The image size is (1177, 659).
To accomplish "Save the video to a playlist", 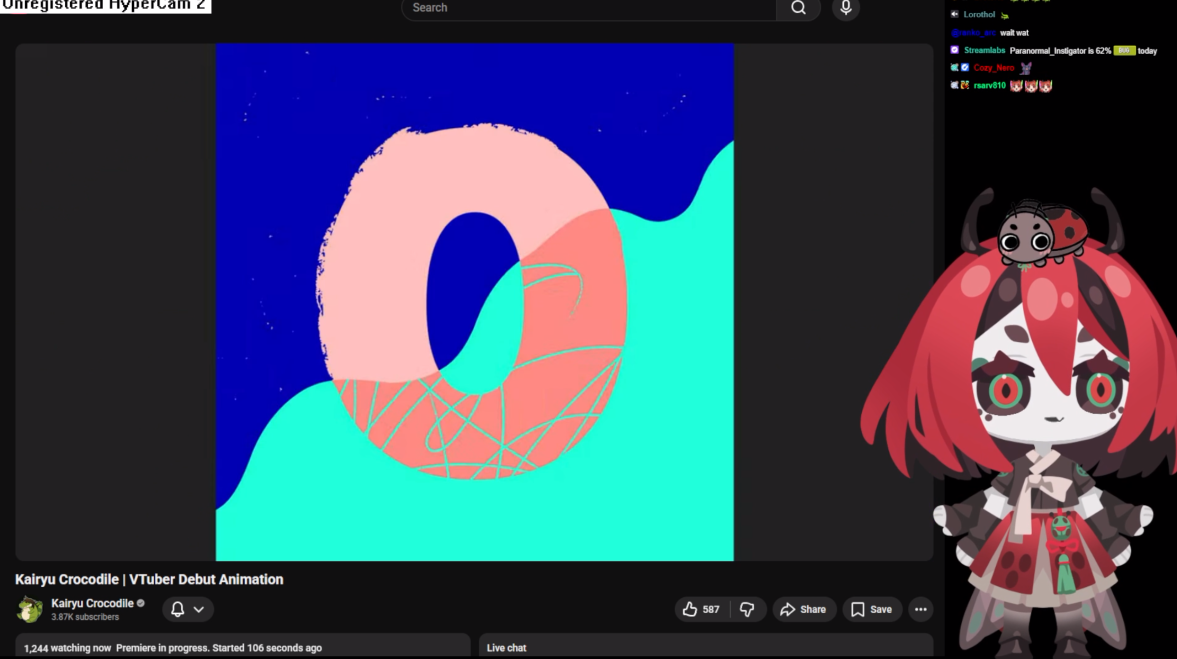I will 871,609.
